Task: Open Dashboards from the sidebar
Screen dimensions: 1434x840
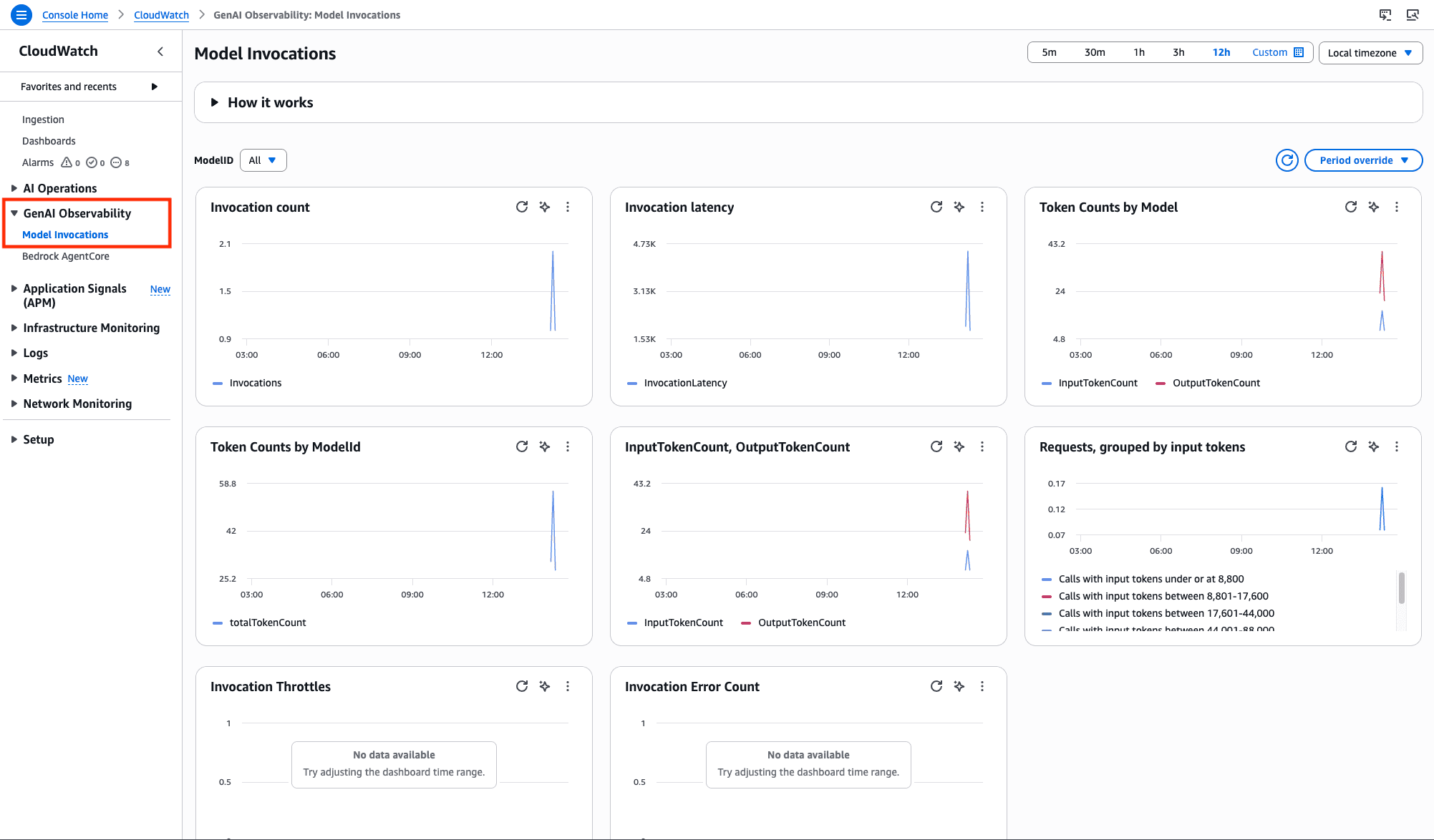Action: coord(49,140)
